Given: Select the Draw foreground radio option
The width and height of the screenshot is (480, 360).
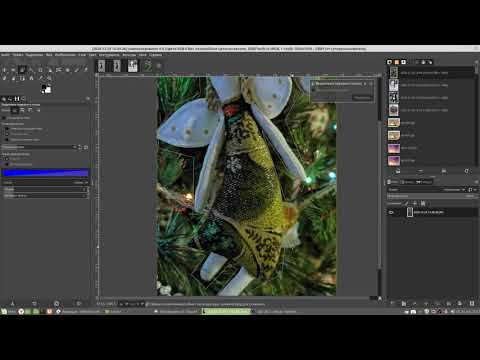Looking at the screenshot, I should click(7, 129).
